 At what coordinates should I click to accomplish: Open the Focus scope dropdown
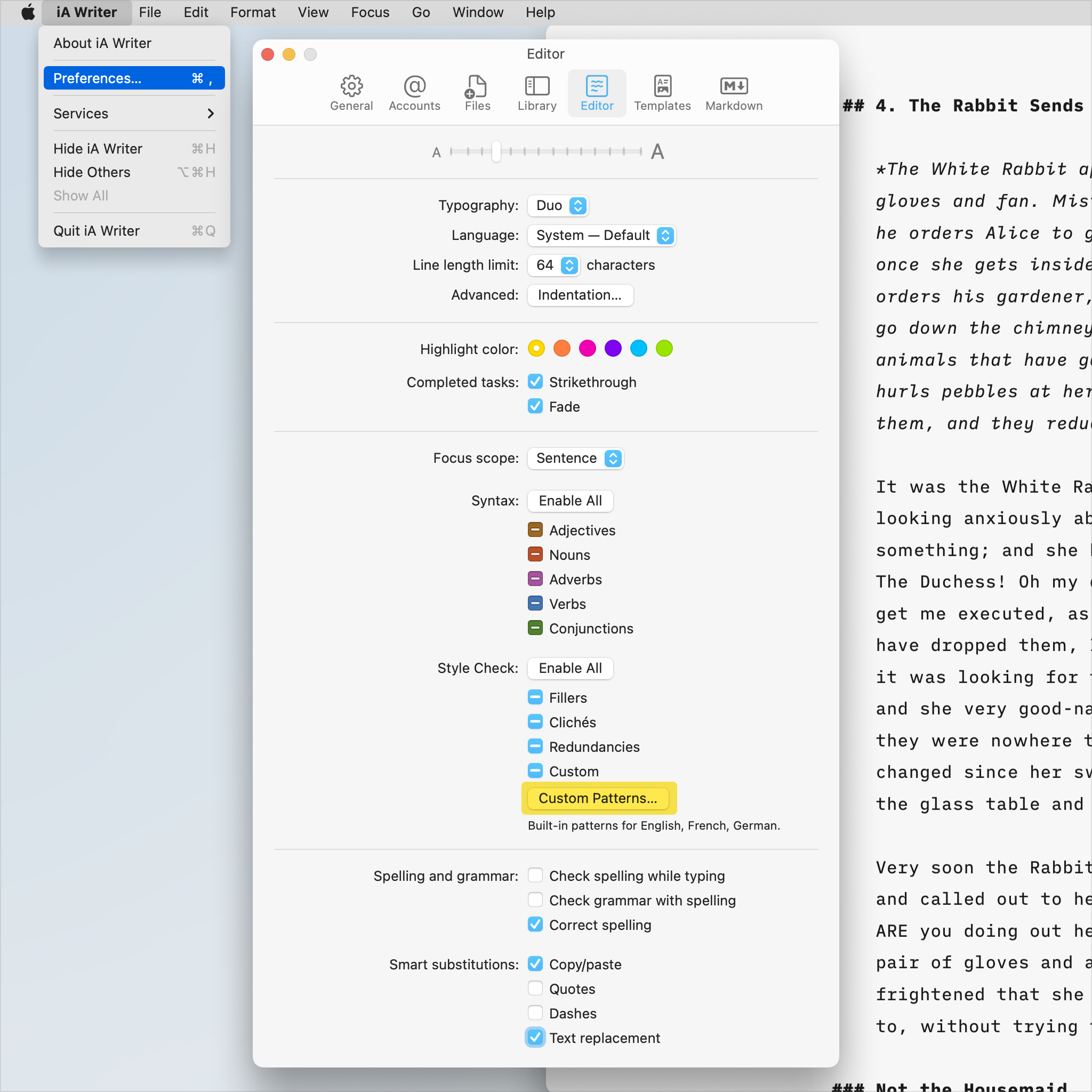click(575, 458)
